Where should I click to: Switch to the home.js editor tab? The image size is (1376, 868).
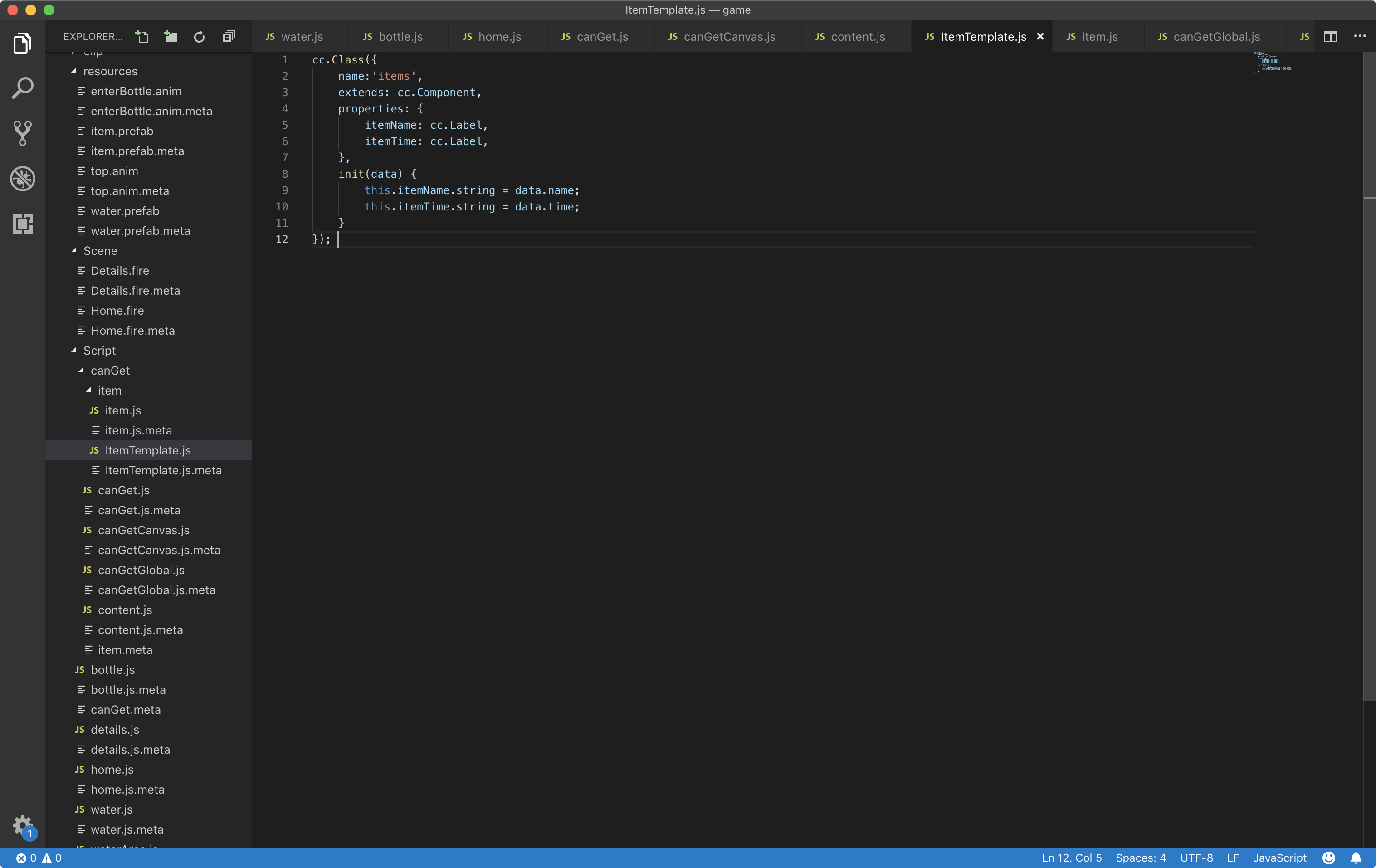point(499,37)
